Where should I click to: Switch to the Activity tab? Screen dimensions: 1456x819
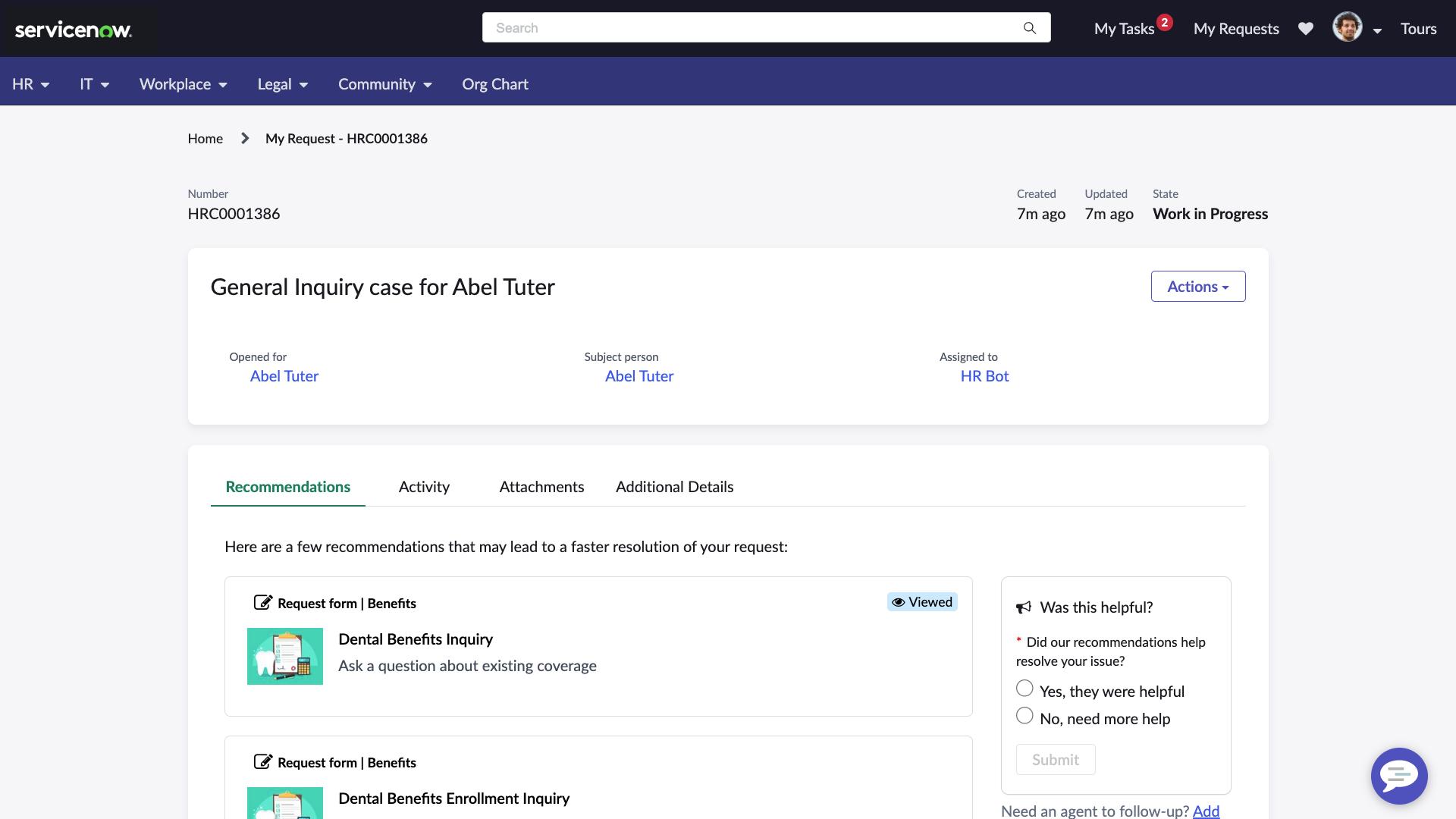pos(424,487)
